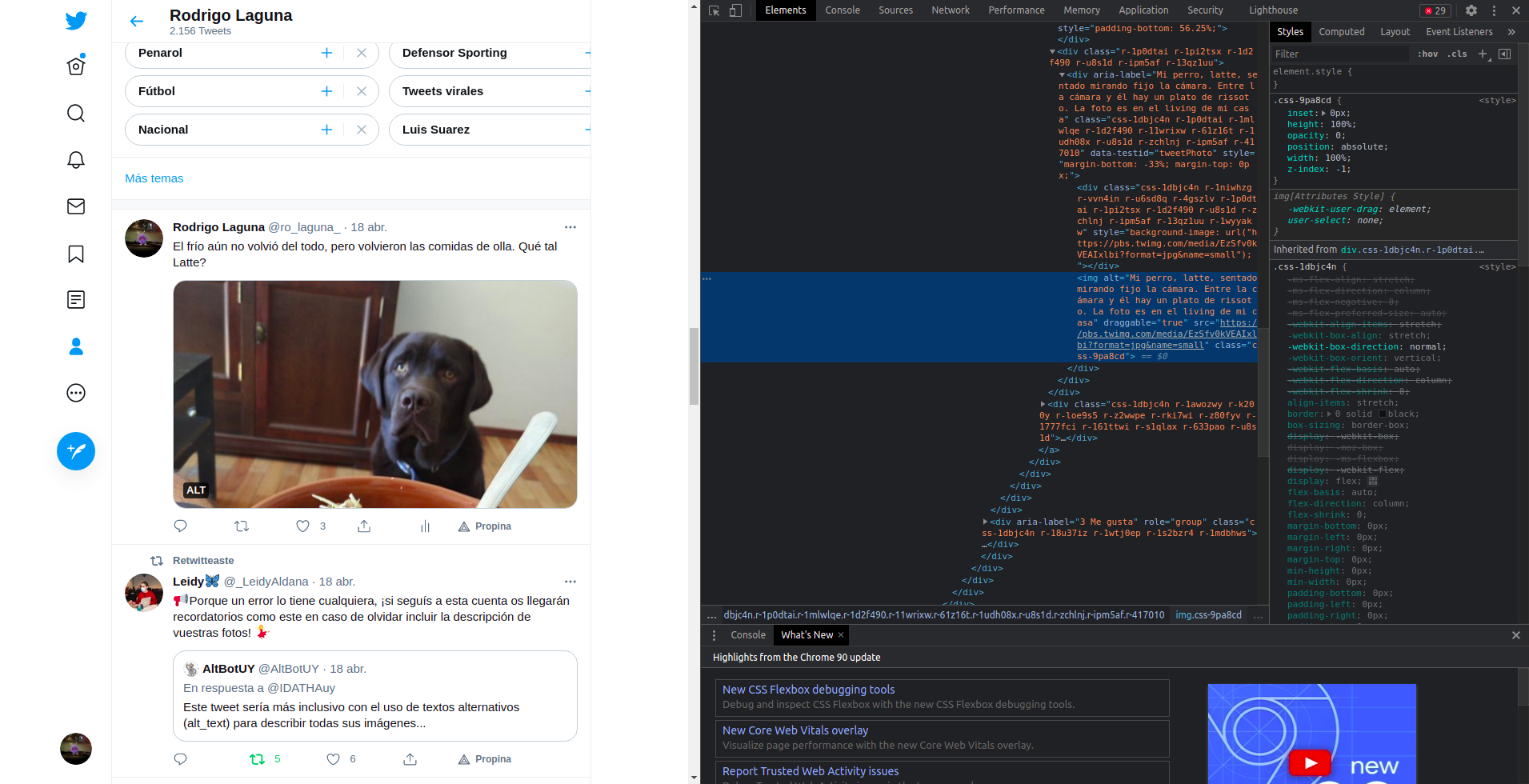Open flexbox editor next to display: flex

1373,482
